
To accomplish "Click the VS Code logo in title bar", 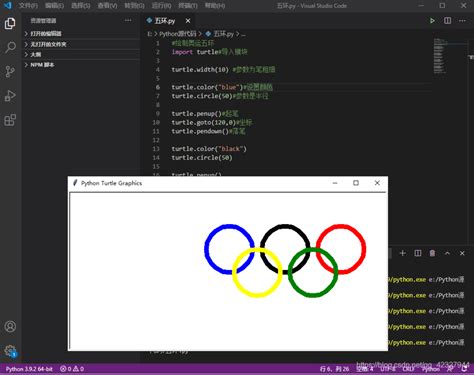I will [x=7, y=5].
